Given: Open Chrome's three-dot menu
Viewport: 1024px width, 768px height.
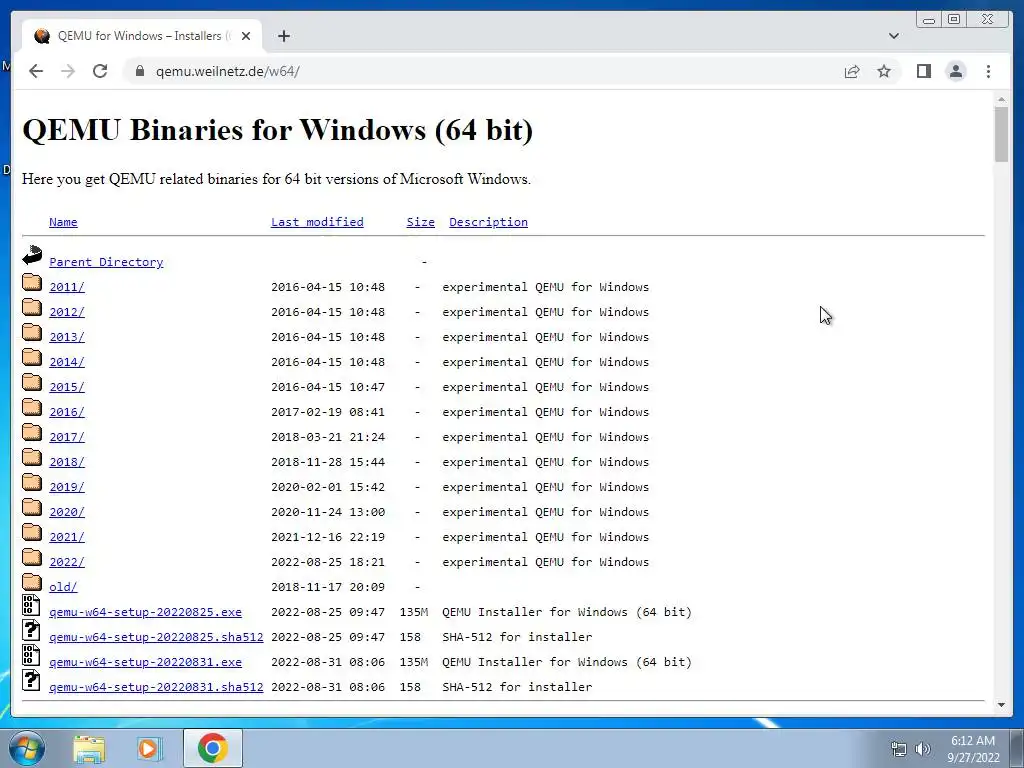Looking at the screenshot, I should [988, 71].
